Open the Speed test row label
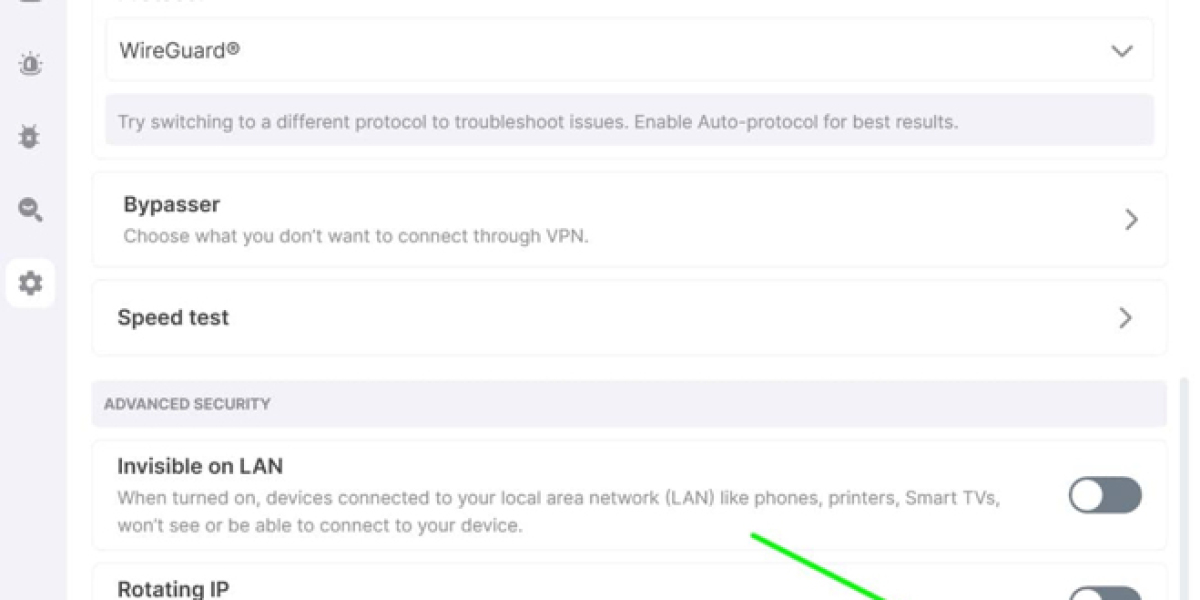1200x600 pixels. tap(173, 318)
